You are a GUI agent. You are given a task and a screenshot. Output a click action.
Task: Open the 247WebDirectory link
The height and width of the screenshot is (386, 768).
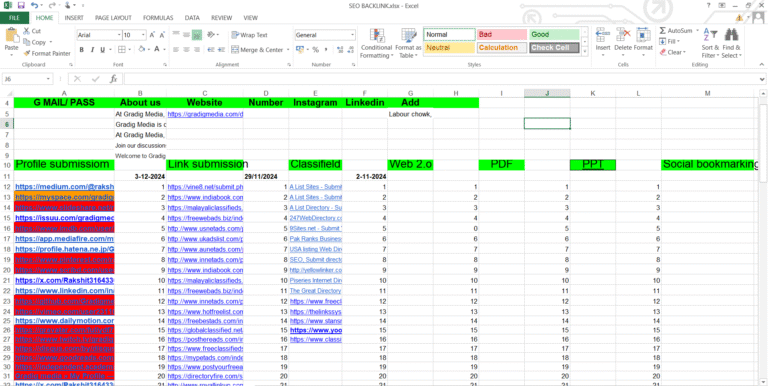pos(315,218)
